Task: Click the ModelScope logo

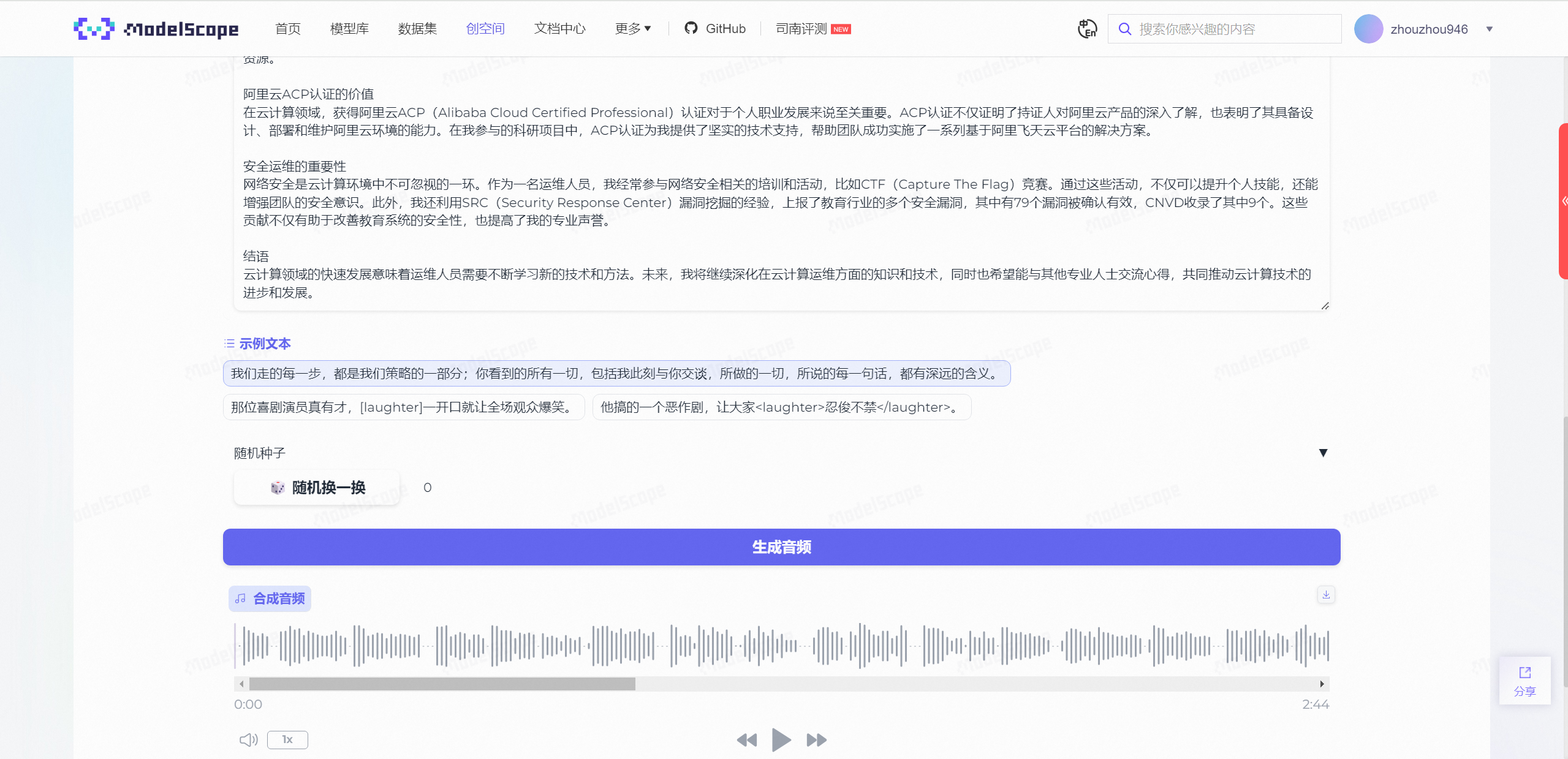Action: tap(155, 28)
